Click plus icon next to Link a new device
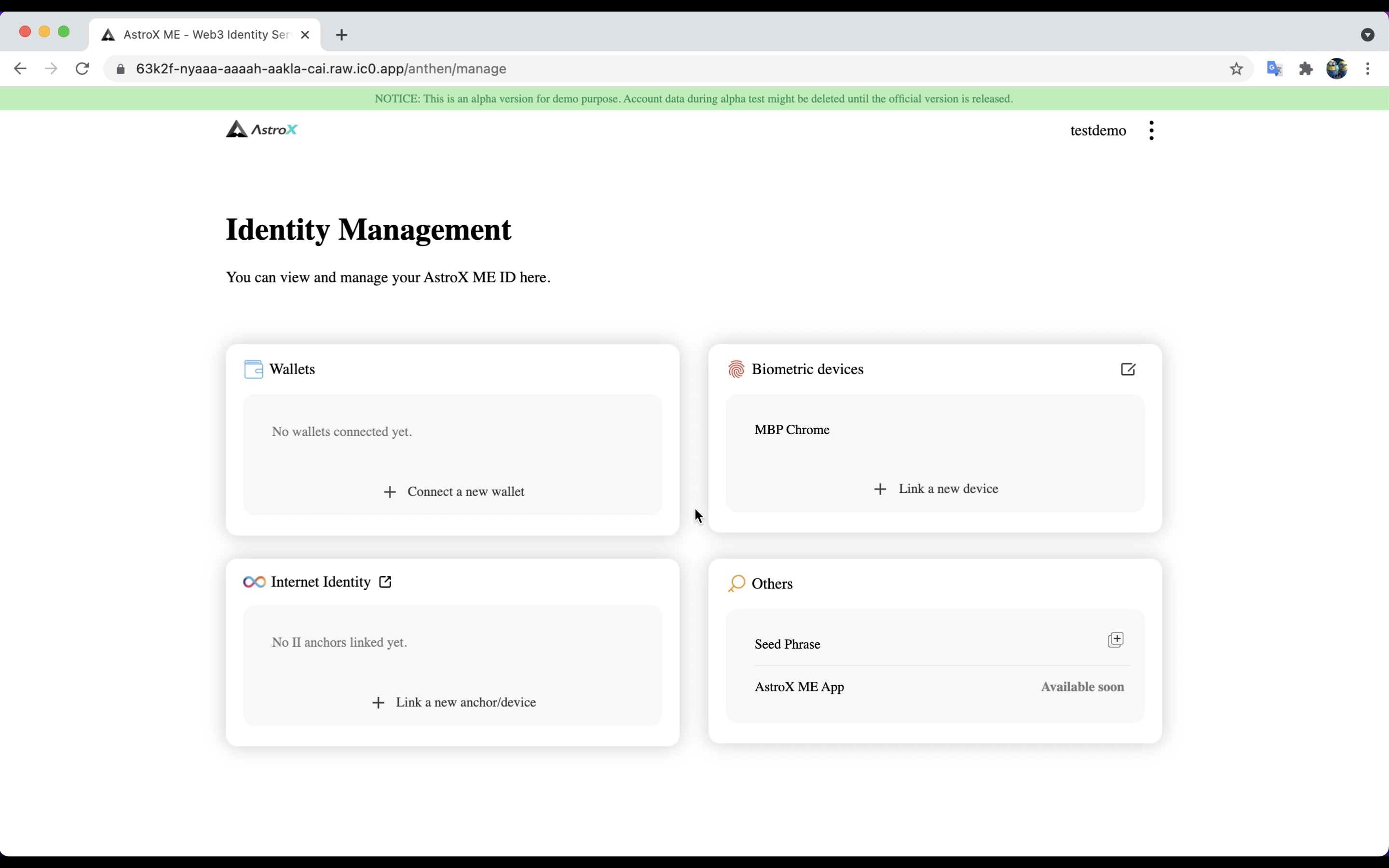Image resolution: width=1389 pixels, height=868 pixels. (x=880, y=489)
